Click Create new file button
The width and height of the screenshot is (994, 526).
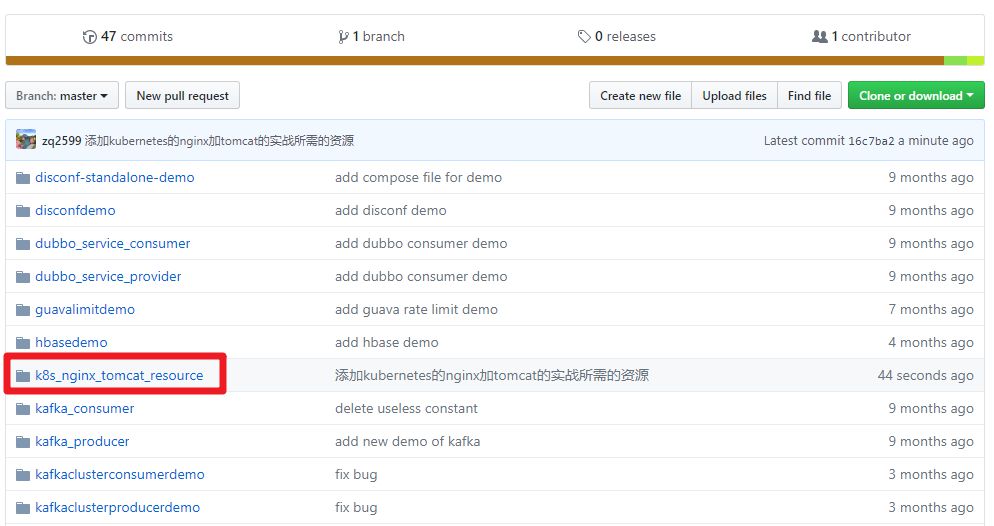(640, 96)
